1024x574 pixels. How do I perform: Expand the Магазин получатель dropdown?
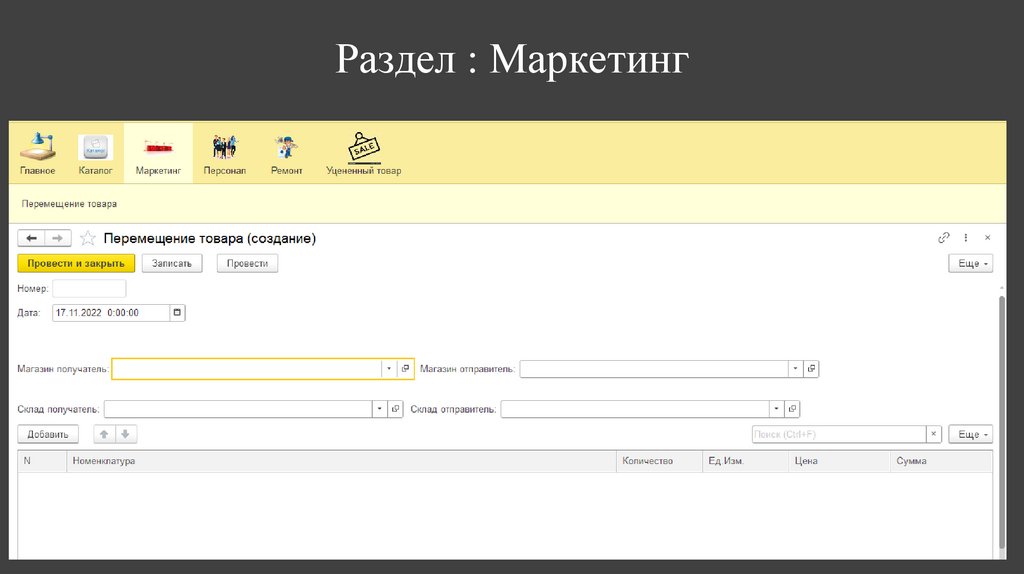(389, 369)
